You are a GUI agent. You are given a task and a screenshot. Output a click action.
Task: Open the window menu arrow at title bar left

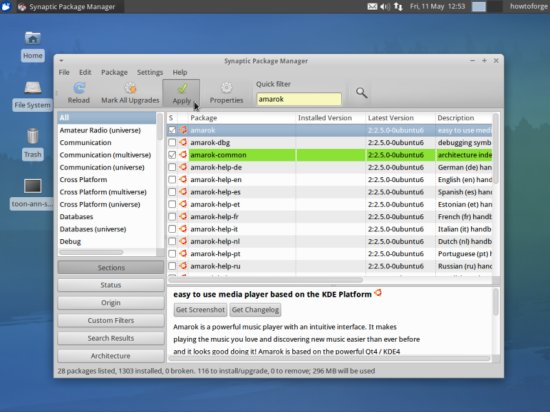(61, 61)
